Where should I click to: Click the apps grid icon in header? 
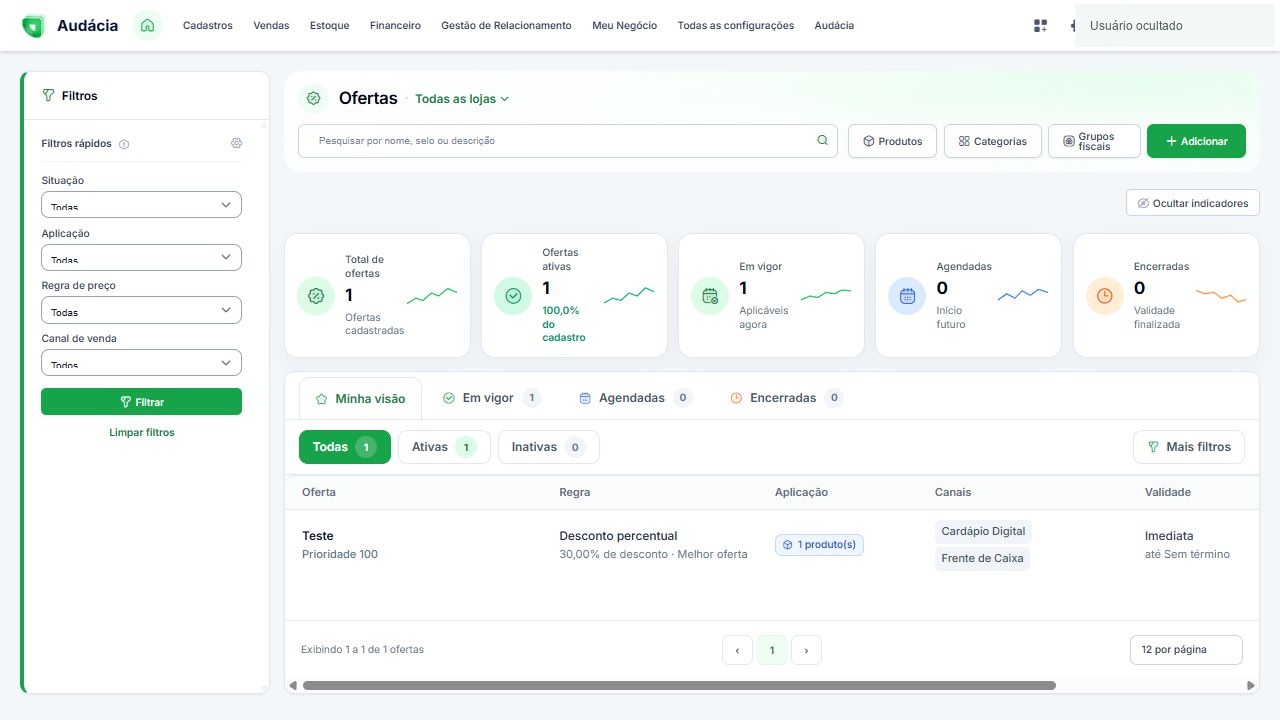(x=1040, y=26)
